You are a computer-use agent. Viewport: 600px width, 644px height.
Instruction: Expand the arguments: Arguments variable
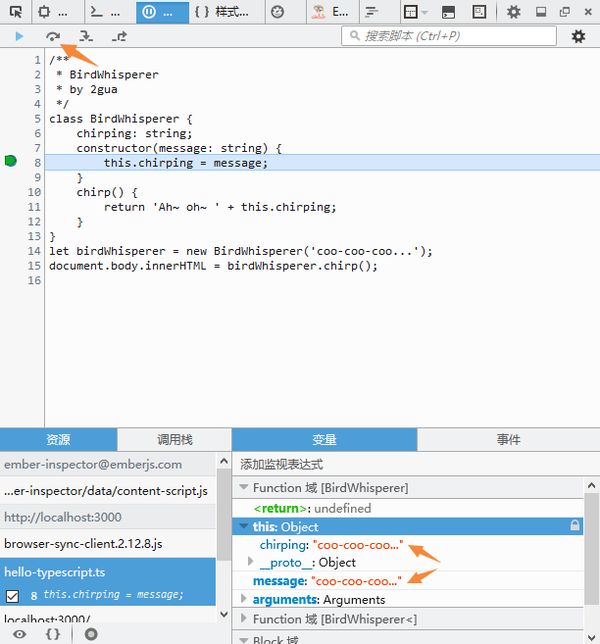[244, 598]
